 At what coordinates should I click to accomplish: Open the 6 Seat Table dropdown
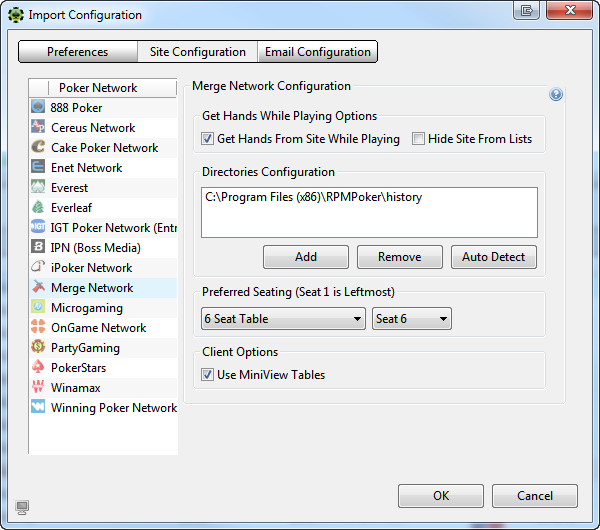[283, 318]
